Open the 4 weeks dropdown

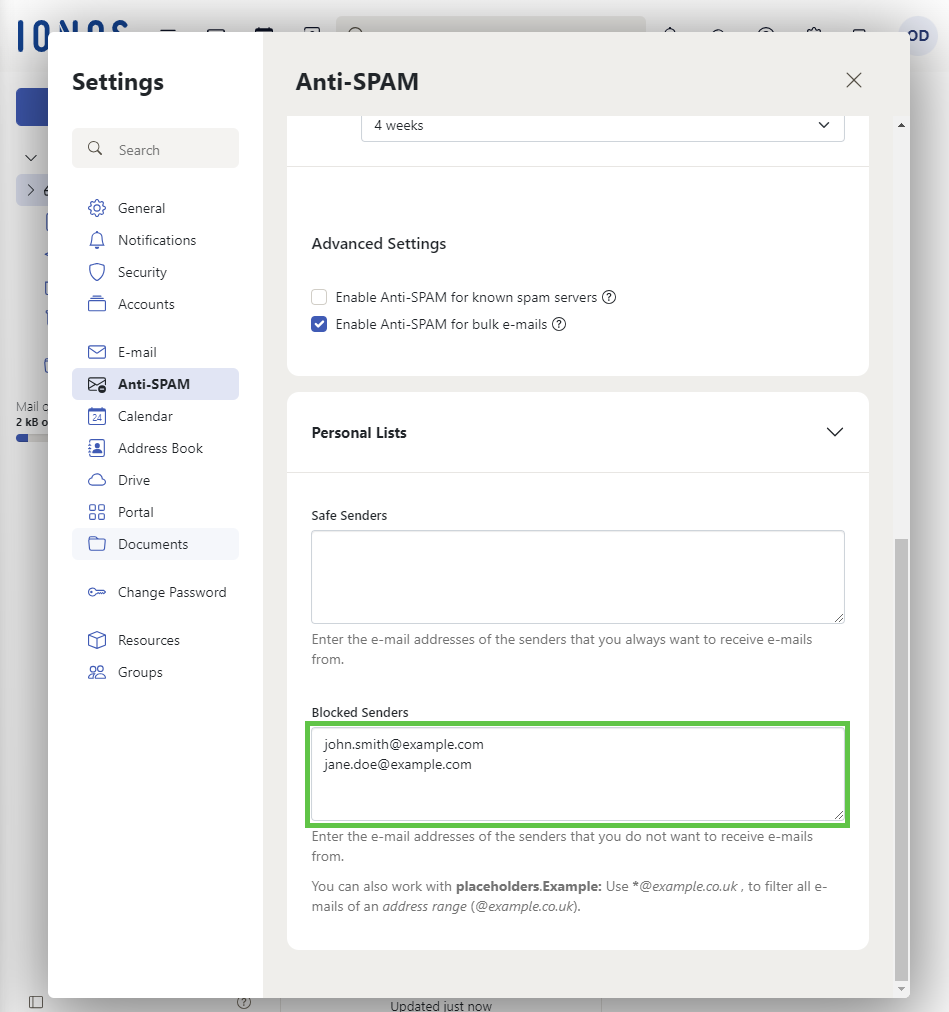click(602, 126)
